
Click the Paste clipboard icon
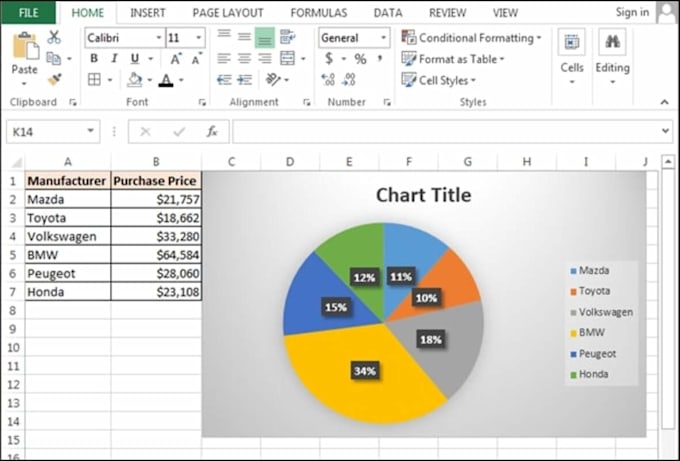click(x=25, y=46)
